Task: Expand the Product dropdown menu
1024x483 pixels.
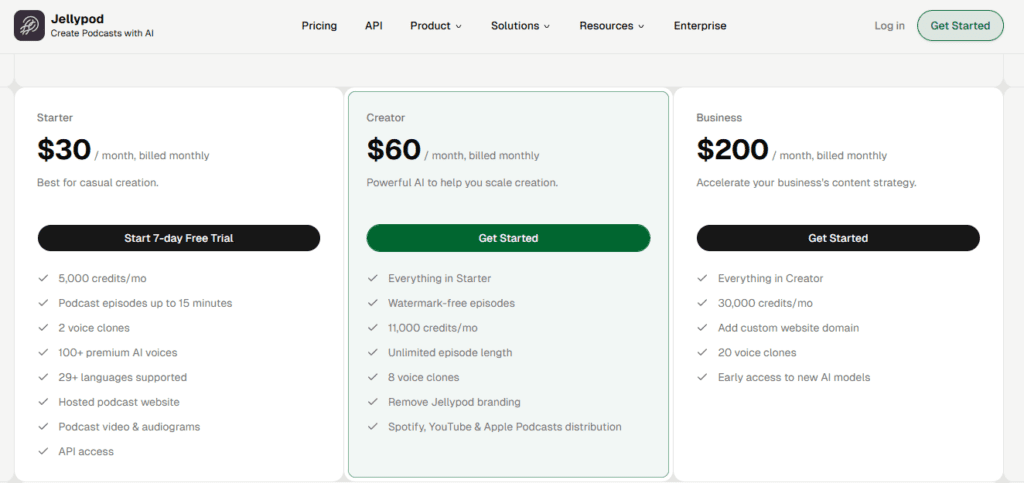Action: click(x=436, y=26)
